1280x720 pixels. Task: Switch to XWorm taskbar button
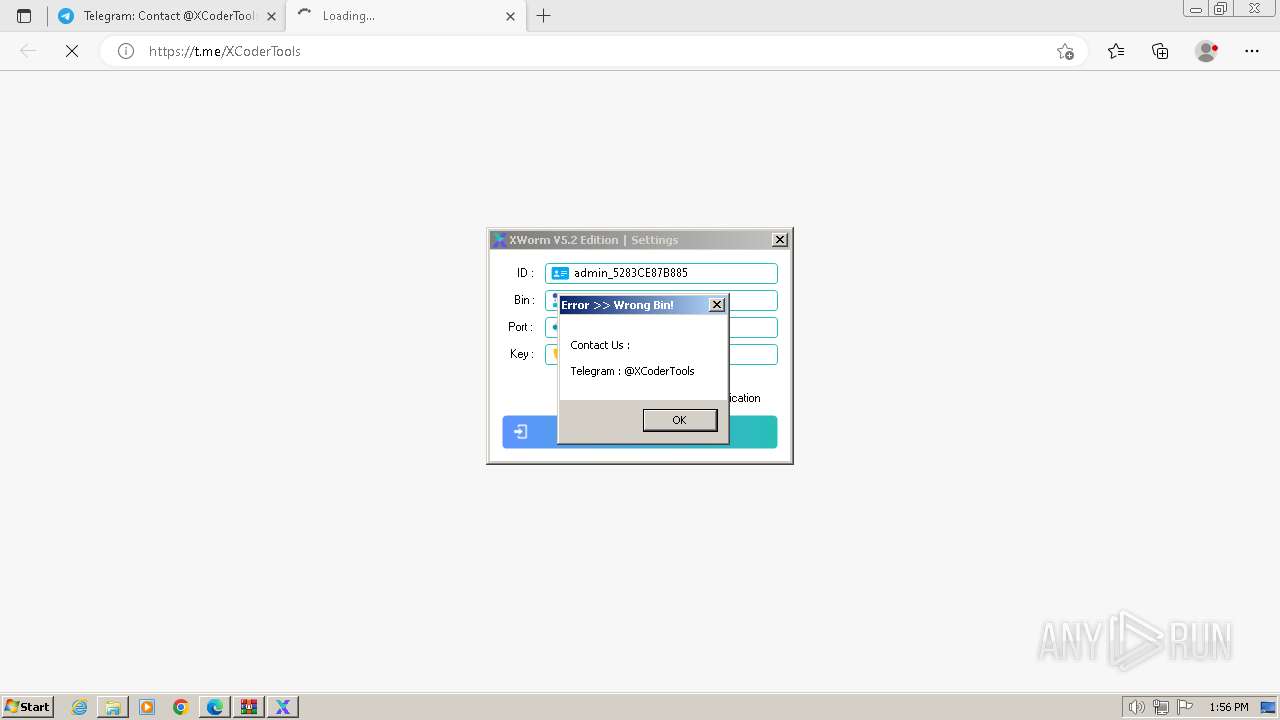pos(283,707)
